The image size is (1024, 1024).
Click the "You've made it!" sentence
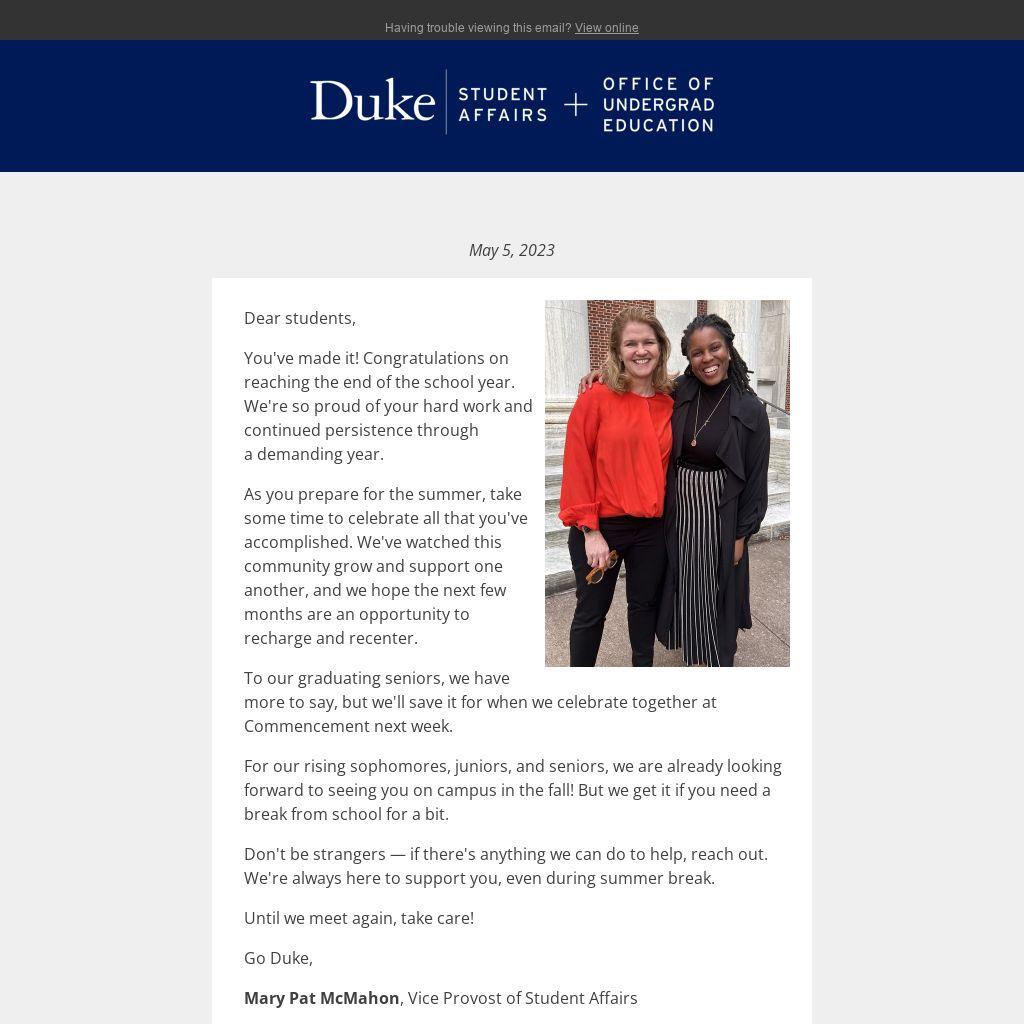[301, 358]
